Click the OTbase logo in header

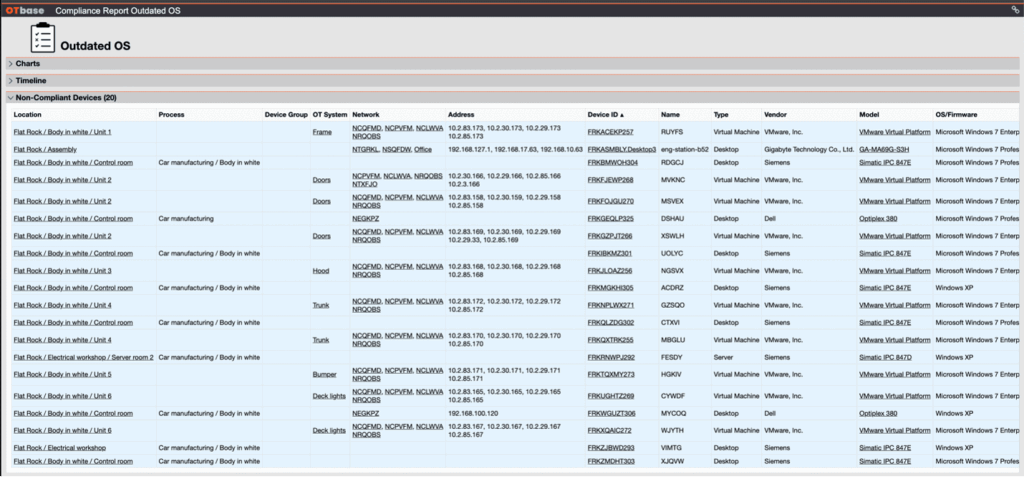25,10
